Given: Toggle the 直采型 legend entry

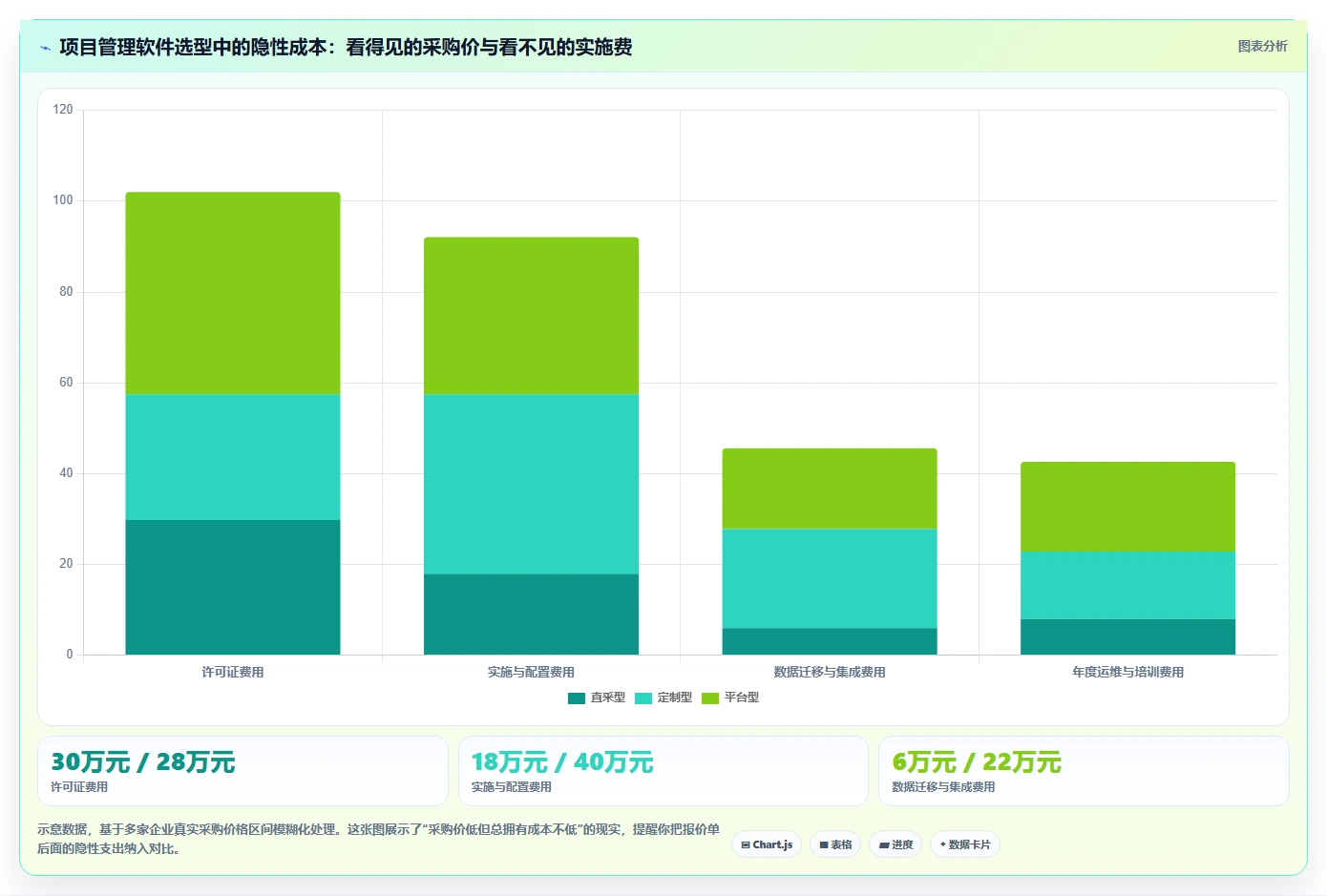Looking at the screenshot, I should click(597, 698).
